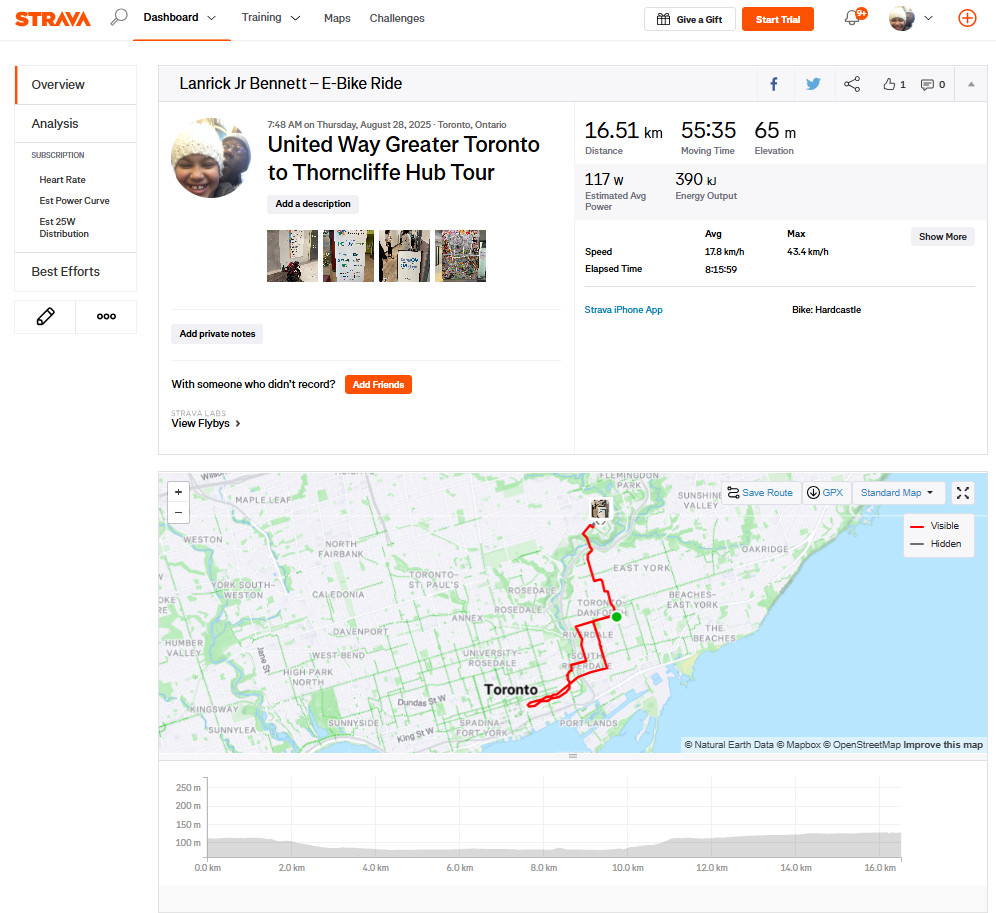
Task: Click green start point on map
Action: click(616, 616)
